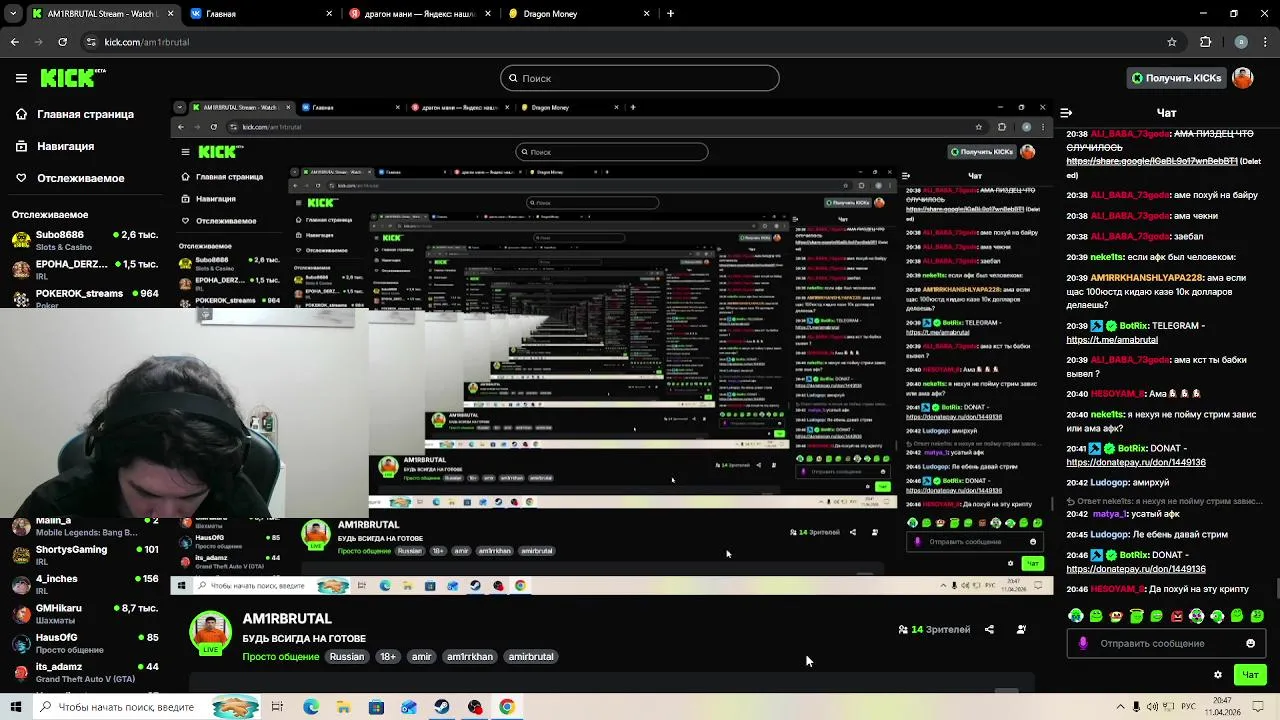Image resolution: width=1280 pixels, height=720 pixels.
Task: Open the Просто общение category link
Action: (x=281, y=657)
